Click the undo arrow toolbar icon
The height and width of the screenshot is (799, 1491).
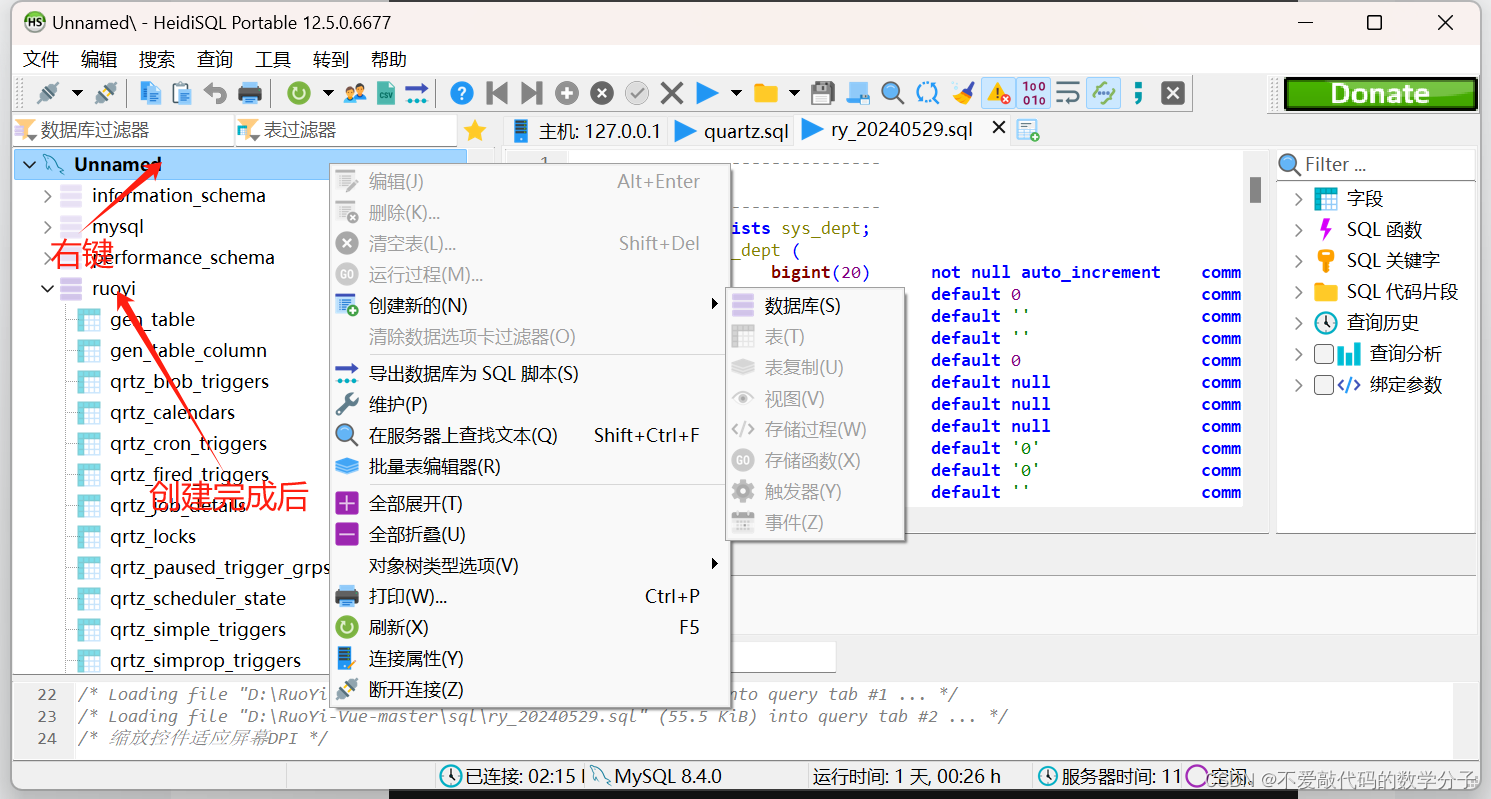[215, 93]
